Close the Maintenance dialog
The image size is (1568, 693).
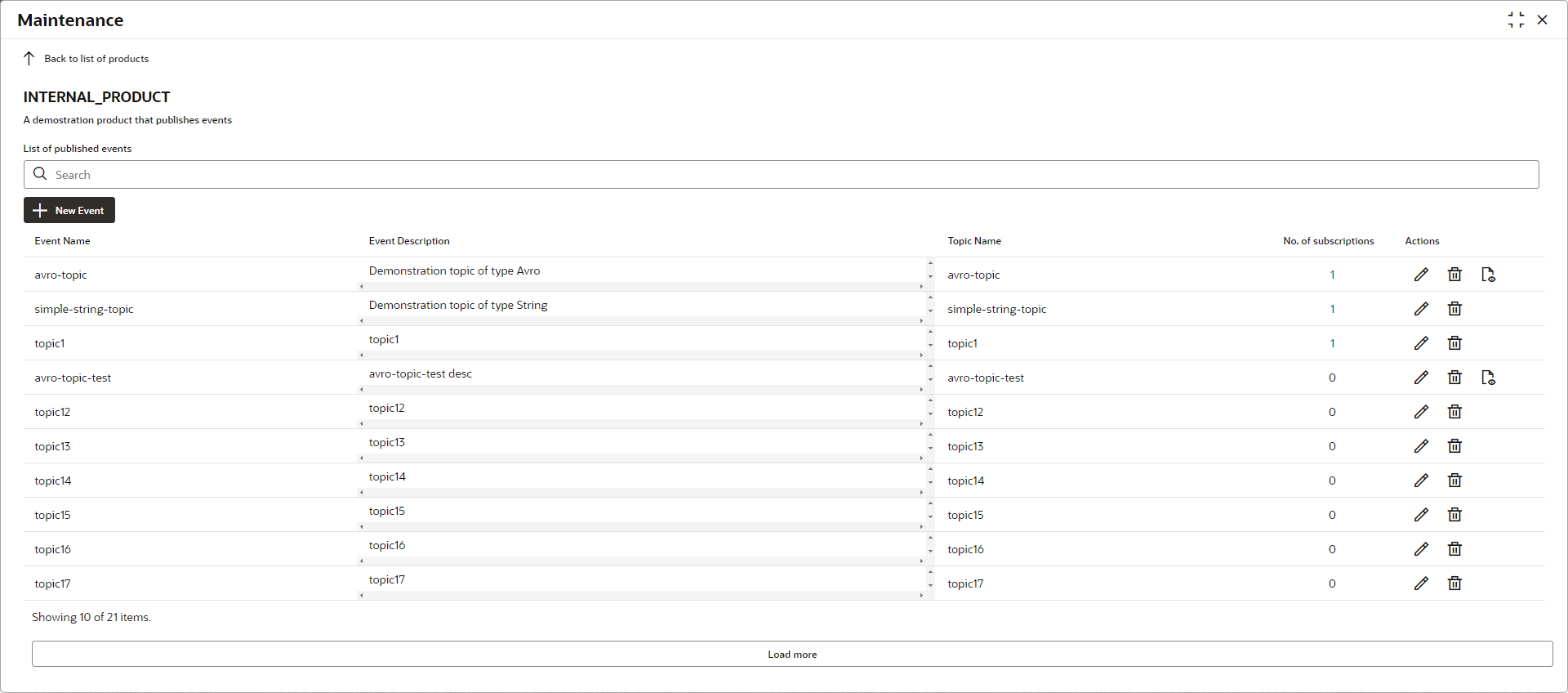1542,20
